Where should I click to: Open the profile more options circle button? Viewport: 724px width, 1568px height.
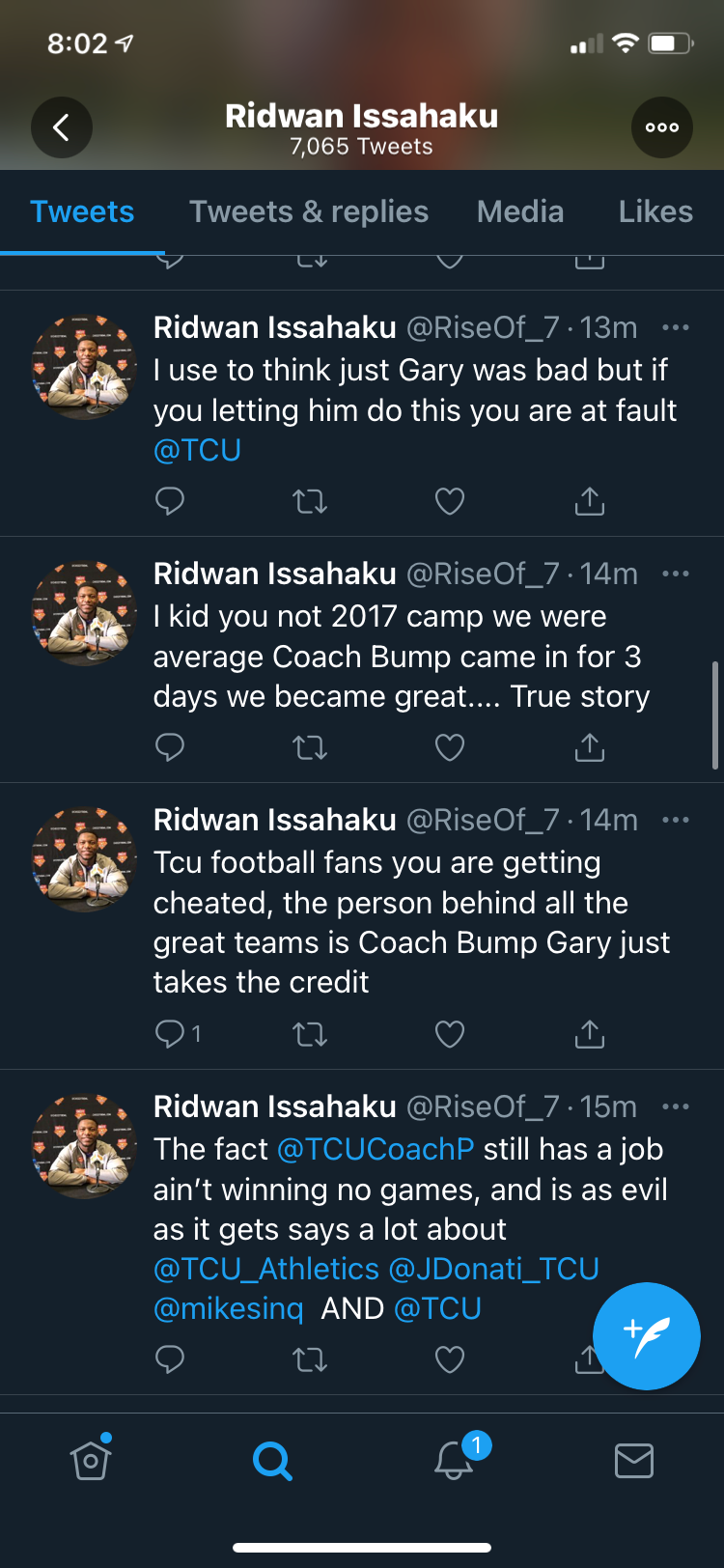point(662,127)
